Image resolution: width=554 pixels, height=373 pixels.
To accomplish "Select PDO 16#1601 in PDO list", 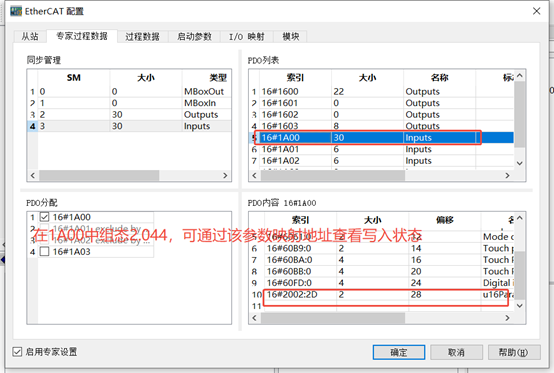I will pos(381,103).
